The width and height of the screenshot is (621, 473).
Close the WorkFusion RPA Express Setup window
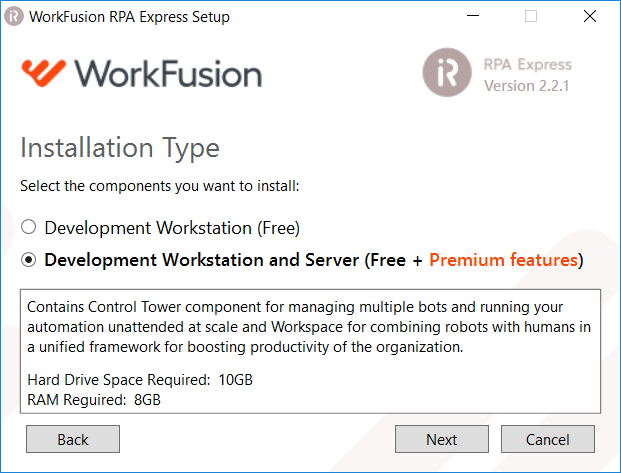click(x=590, y=16)
